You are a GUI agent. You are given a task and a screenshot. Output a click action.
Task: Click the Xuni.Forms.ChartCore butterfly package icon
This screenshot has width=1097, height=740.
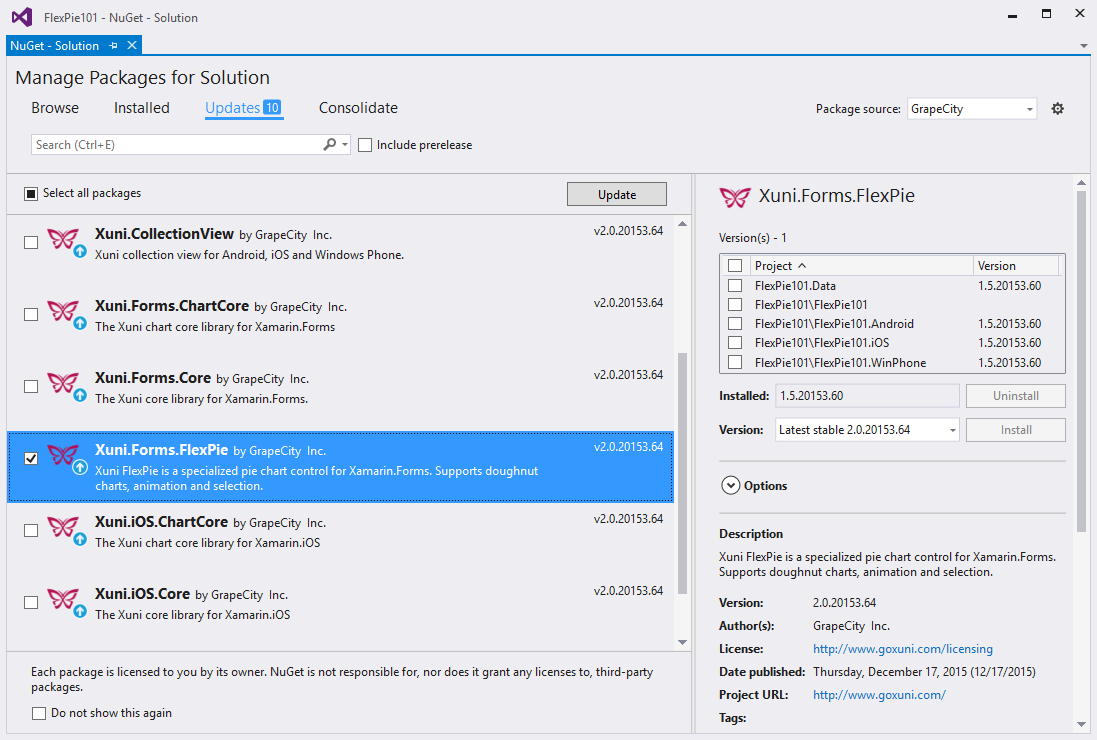tap(62, 311)
